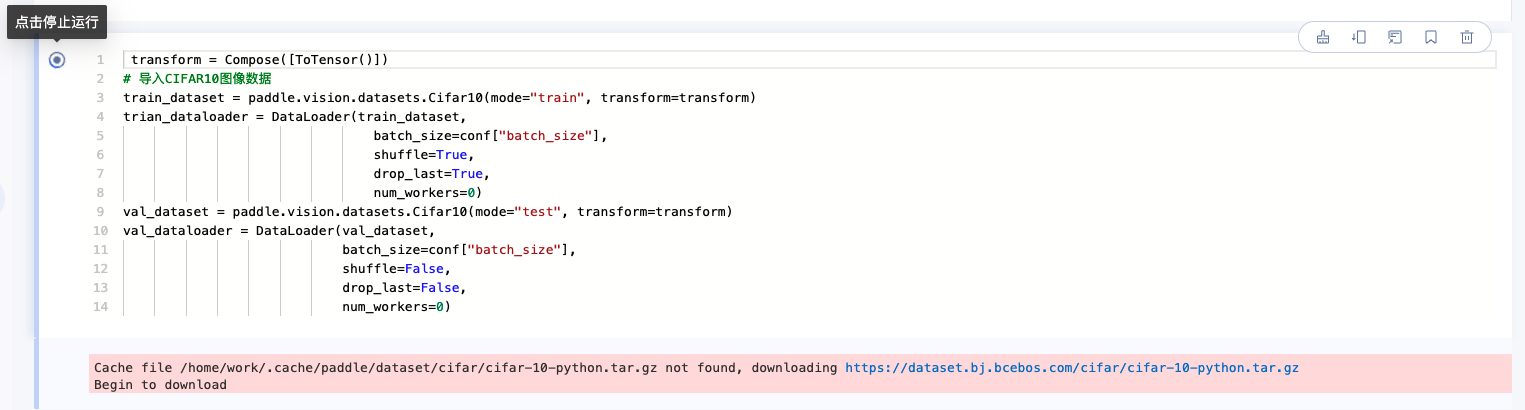Clear cell output with the brush icon
The height and width of the screenshot is (410, 1525).
pos(1323,37)
